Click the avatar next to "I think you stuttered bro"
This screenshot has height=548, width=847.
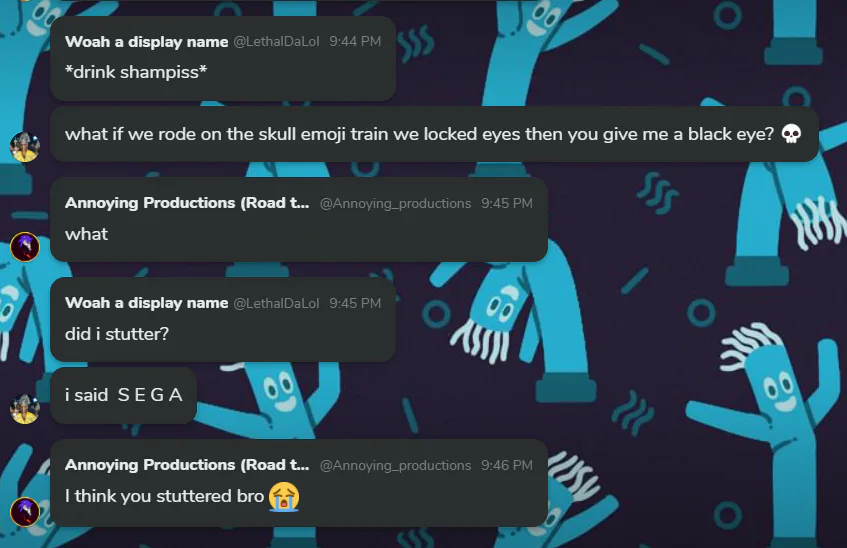point(24,510)
